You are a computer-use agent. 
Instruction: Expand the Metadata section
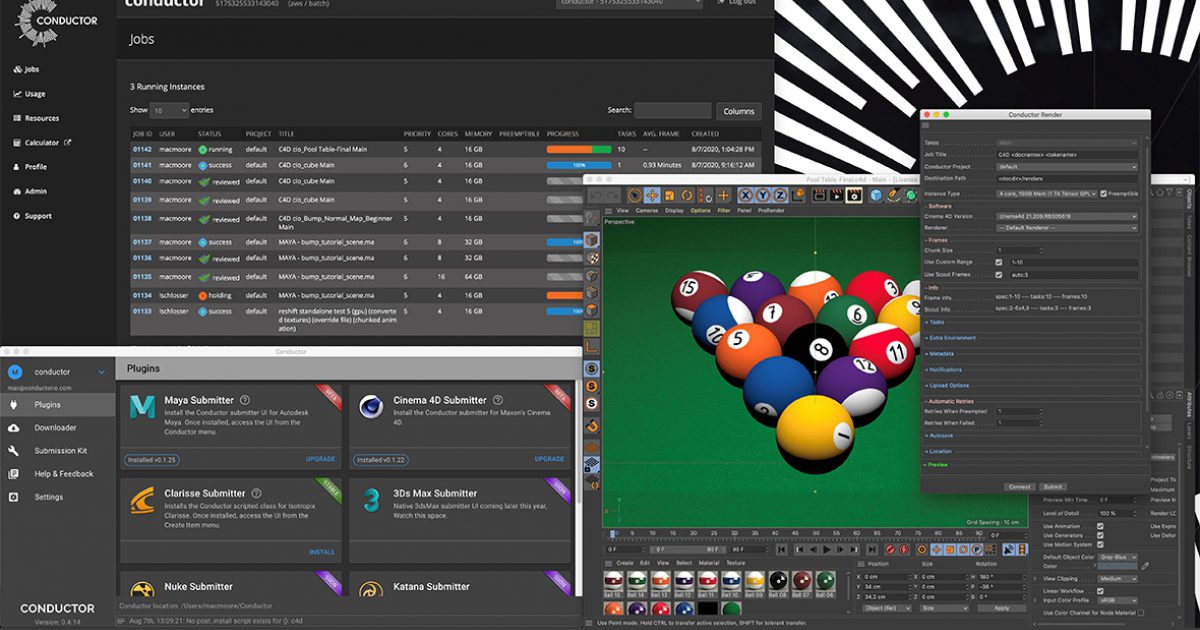pos(942,356)
